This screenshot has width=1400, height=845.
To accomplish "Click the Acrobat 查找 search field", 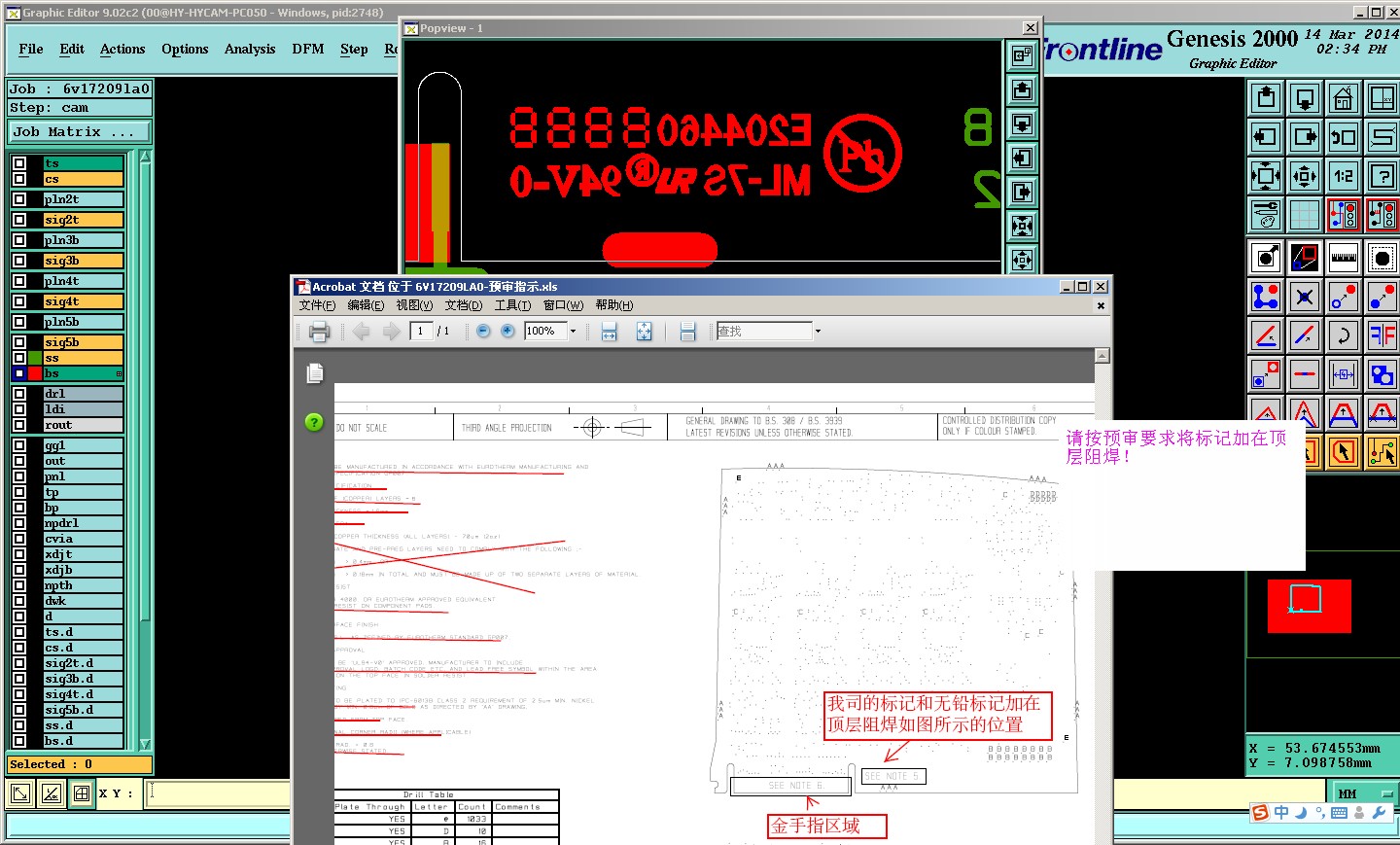I will click(764, 332).
